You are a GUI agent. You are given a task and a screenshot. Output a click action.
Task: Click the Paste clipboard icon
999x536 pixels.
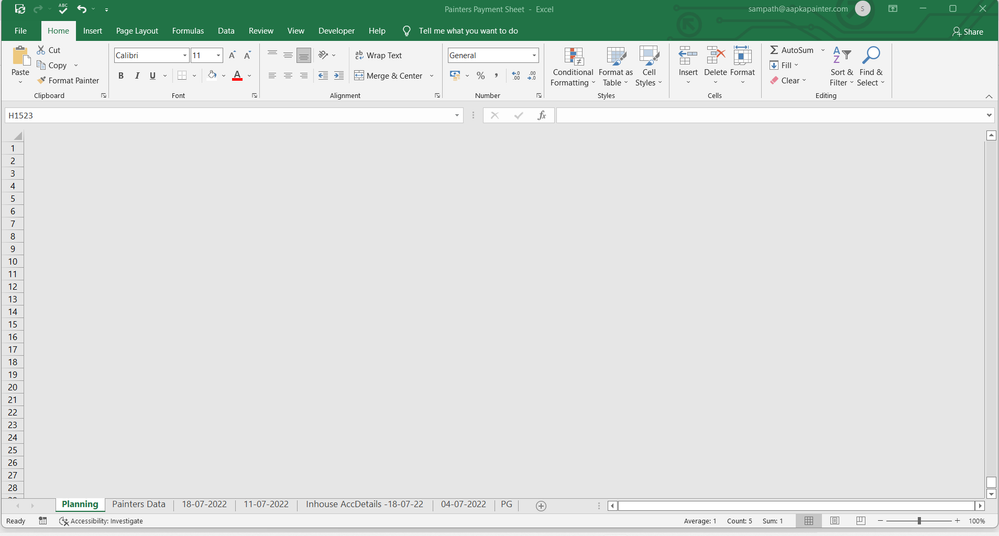click(x=20, y=57)
